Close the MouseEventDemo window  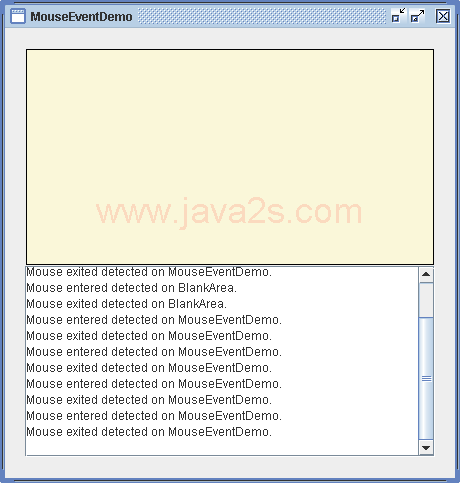coord(443,16)
